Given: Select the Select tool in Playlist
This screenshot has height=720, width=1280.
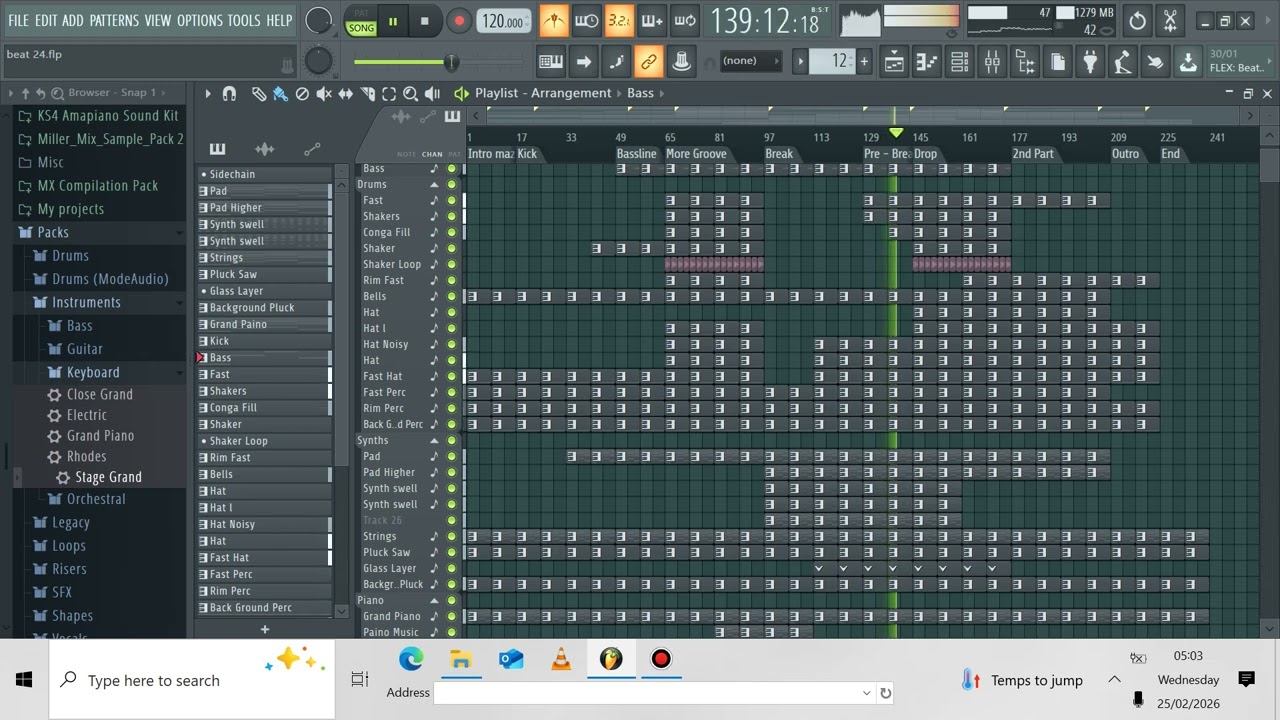Looking at the screenshot, I should point(389,93).
